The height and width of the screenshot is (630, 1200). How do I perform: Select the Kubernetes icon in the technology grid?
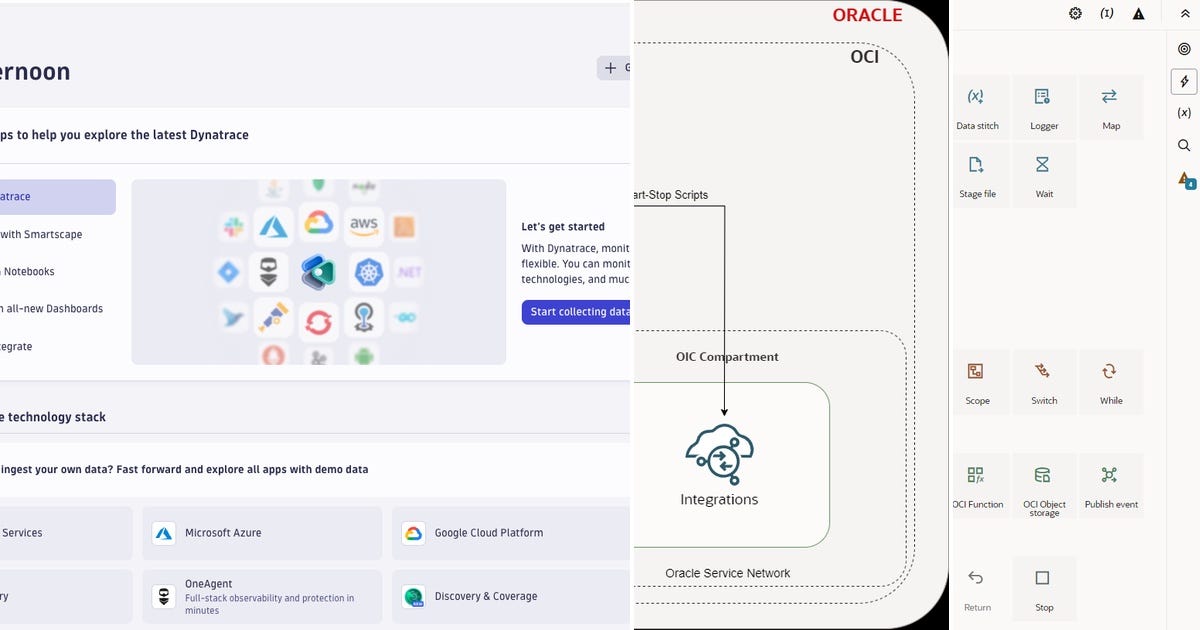point(368,272)
